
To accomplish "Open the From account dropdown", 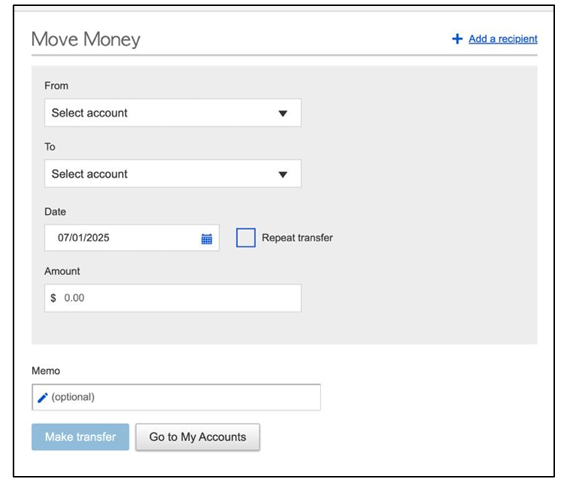I will pos(173,113).
